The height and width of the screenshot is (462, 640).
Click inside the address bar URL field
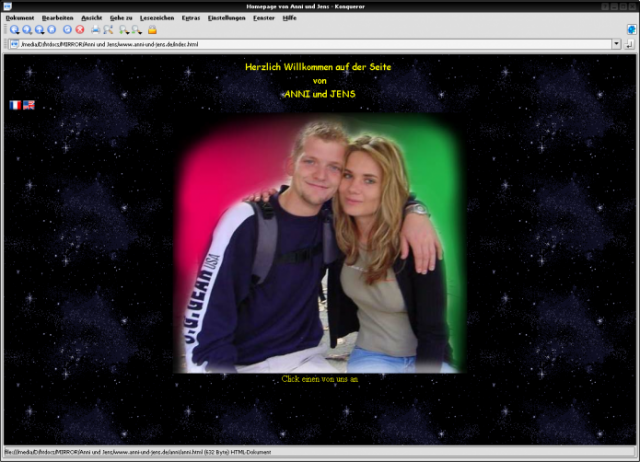[x=300, y=44]
